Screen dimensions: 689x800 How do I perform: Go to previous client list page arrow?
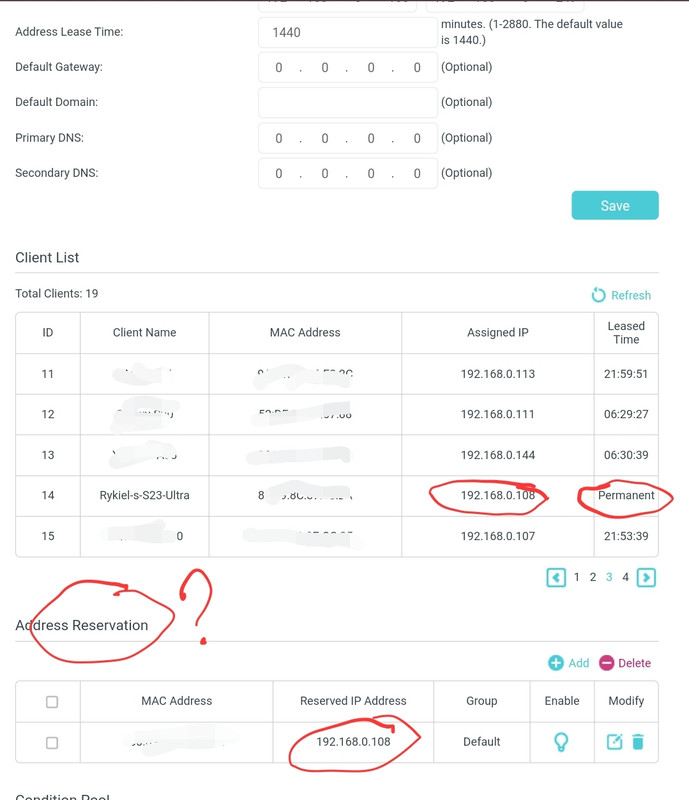tap(556, 578)
